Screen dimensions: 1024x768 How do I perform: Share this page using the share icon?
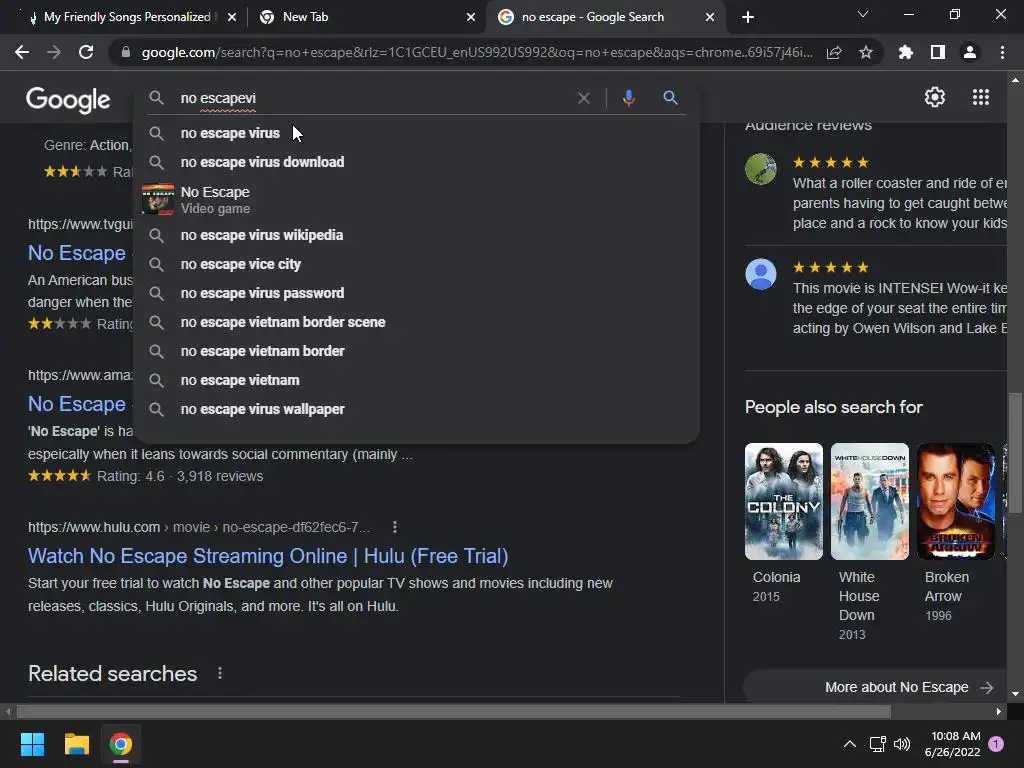834,52
